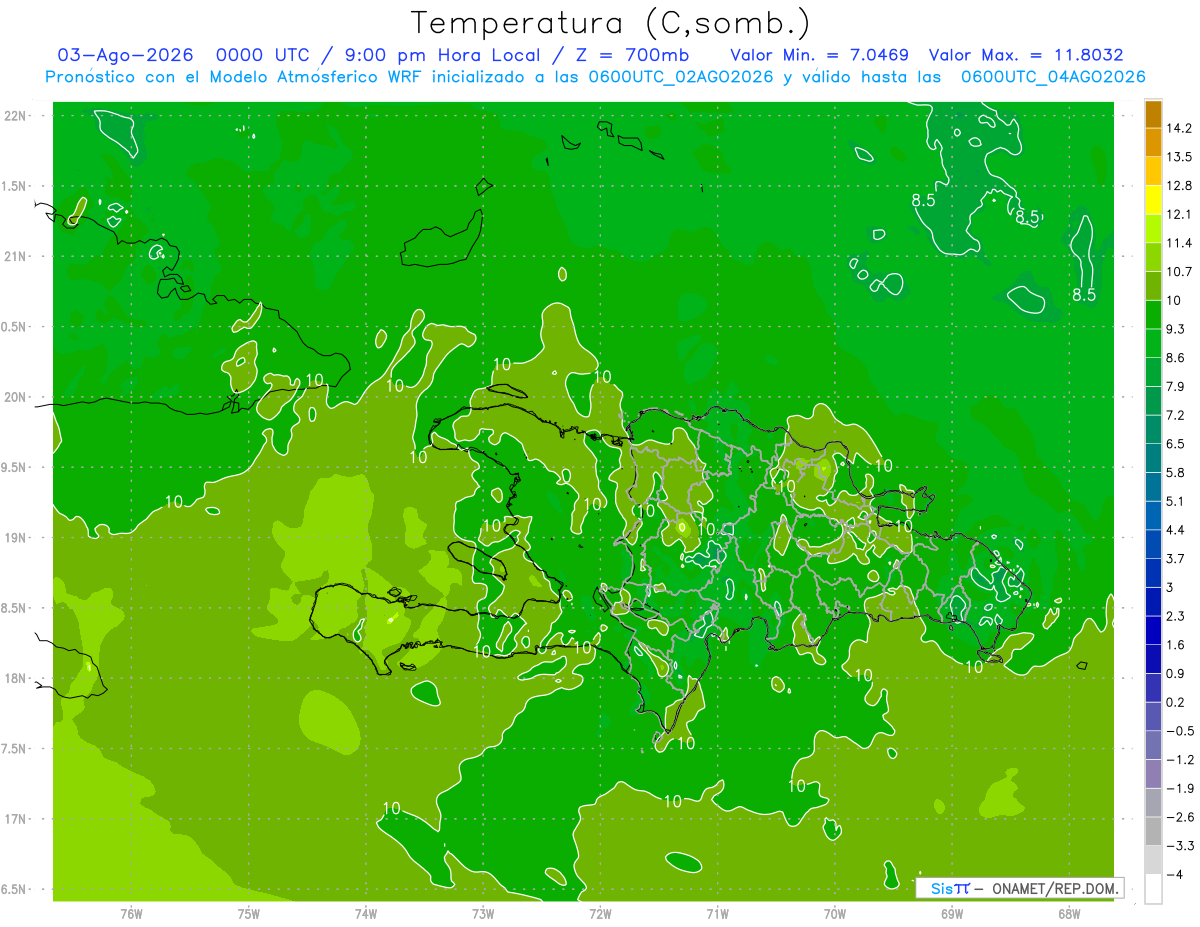Click the '-3.3' legend value

[1180, 846]
